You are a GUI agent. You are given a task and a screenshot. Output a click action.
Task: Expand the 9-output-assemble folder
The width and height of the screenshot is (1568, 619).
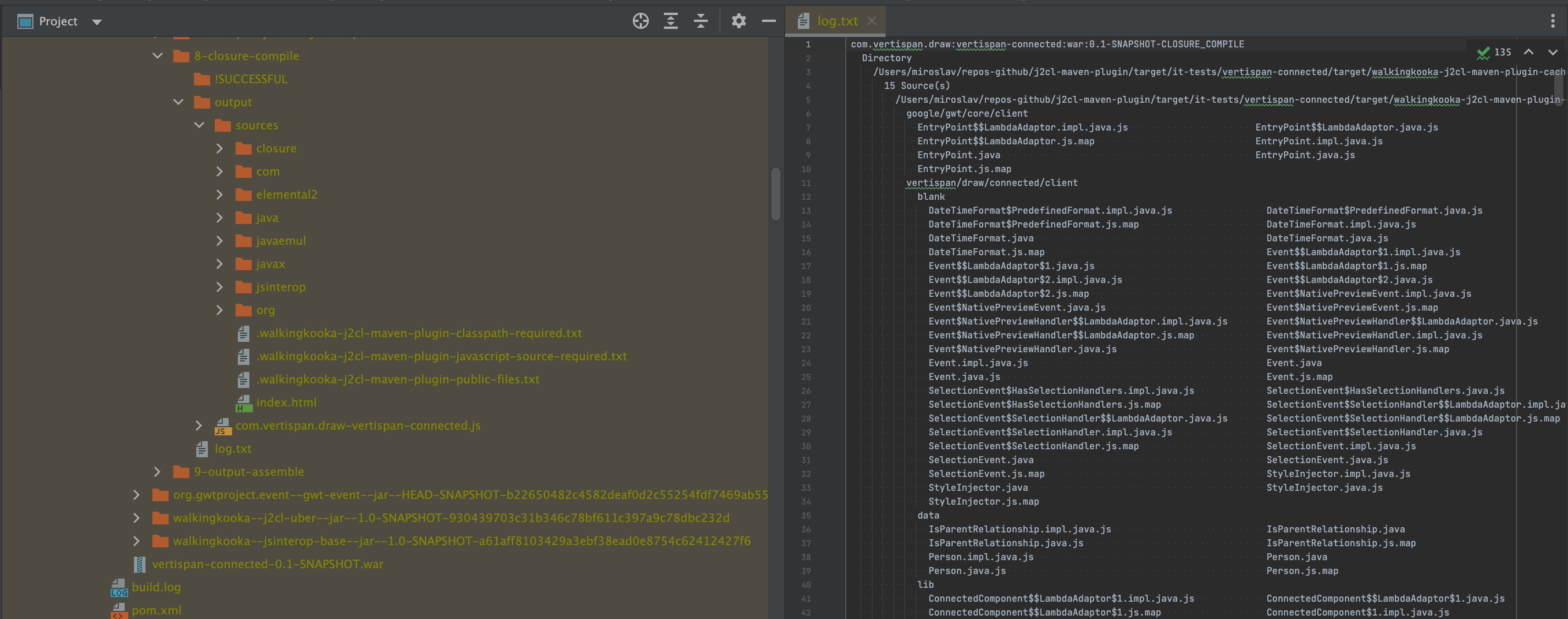click(158, 472)
